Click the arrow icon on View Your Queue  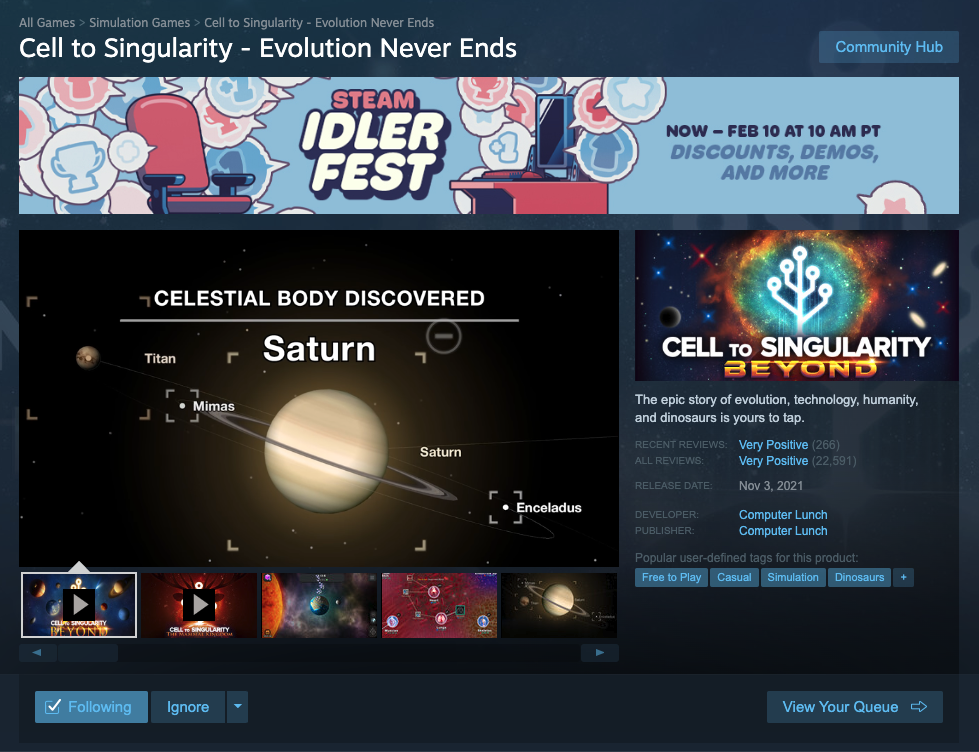click(x=919, y=706)
